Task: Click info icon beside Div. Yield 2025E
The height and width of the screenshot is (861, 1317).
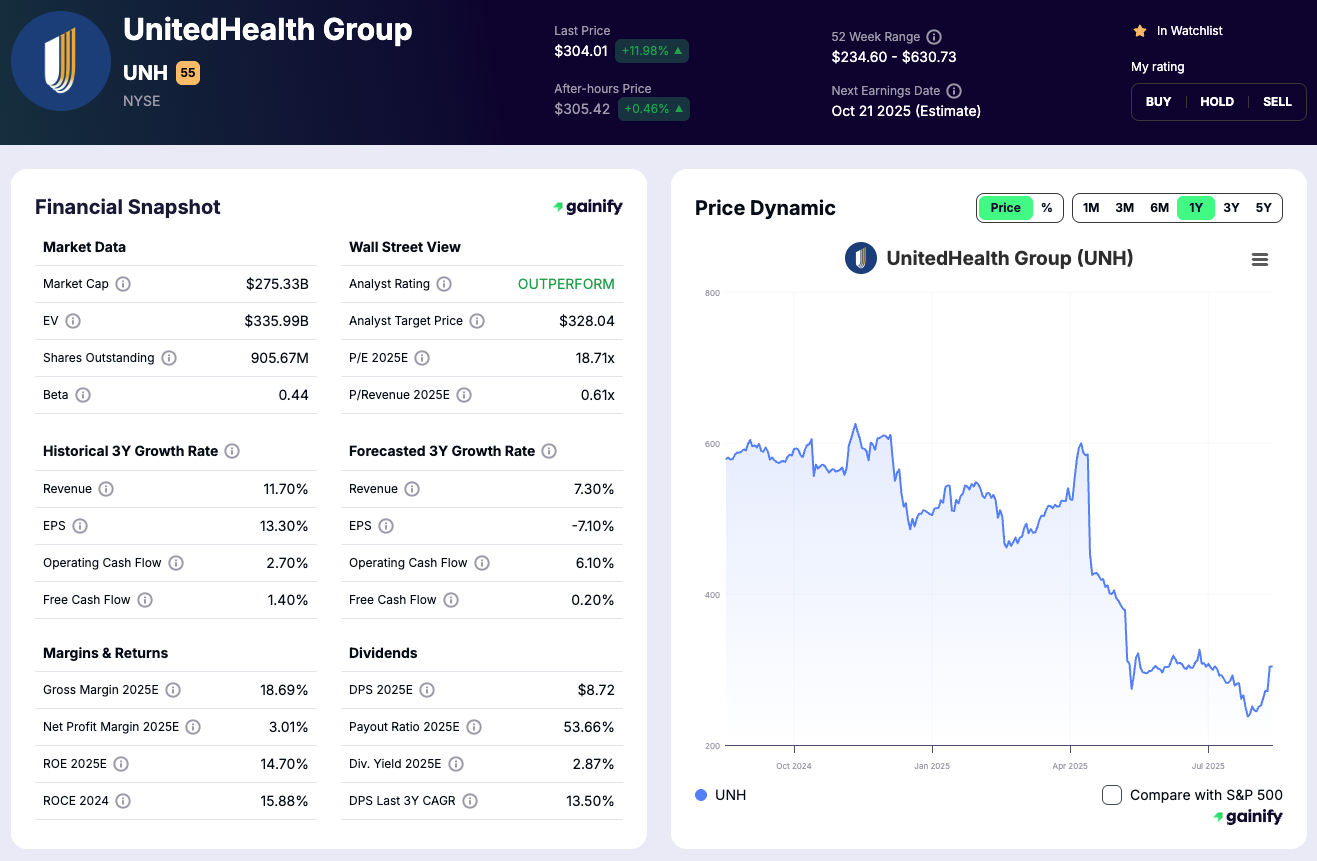Action: pos(456,764)
